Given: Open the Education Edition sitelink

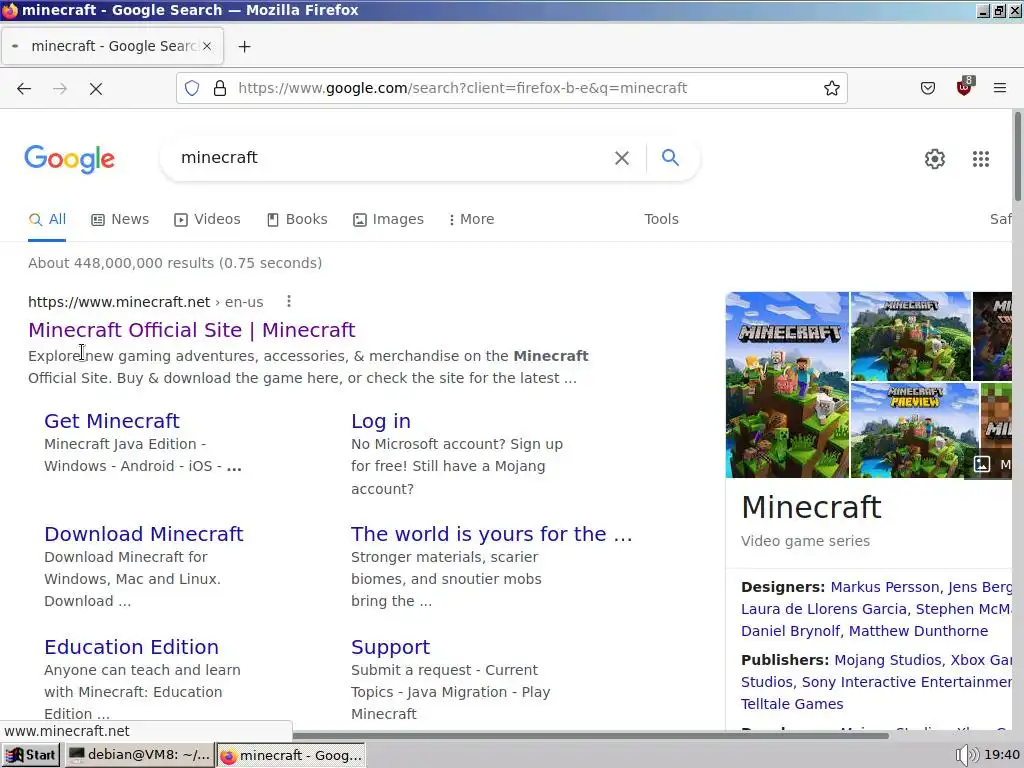Looking at the screenshot, I should point(131,647).
